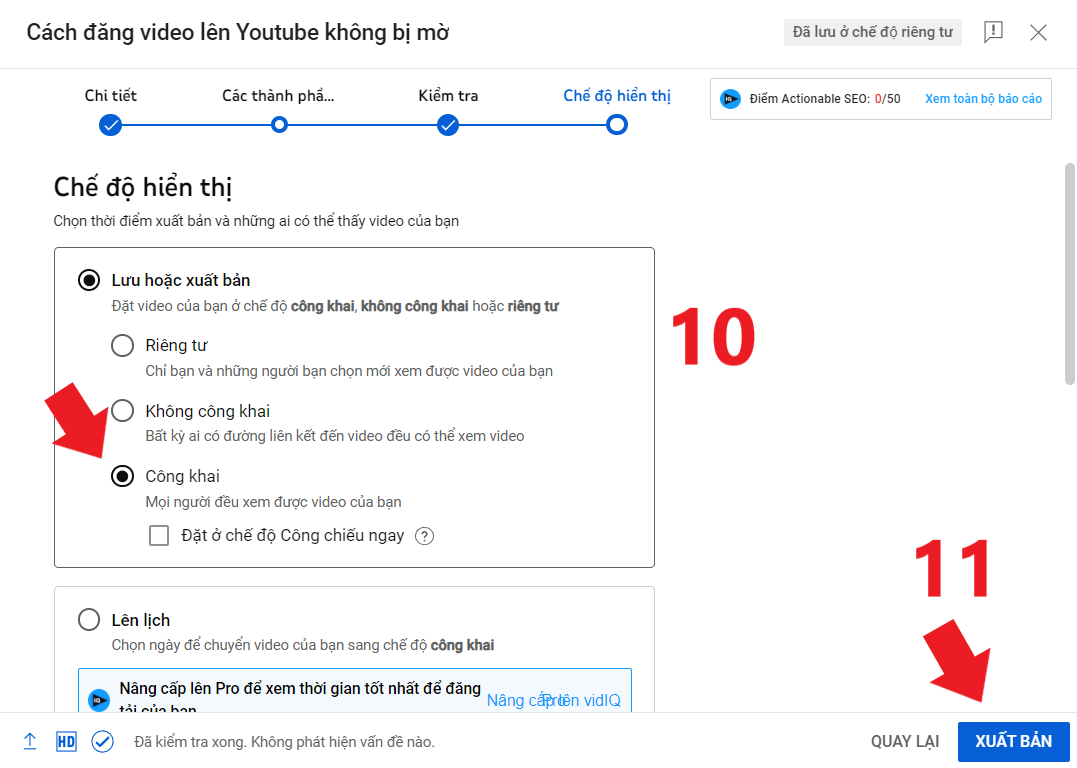Image resolution: width=1077 pixels, height=768 pixels.
Task: Select the Không công khai radio option
Action: tap(122, 411)
